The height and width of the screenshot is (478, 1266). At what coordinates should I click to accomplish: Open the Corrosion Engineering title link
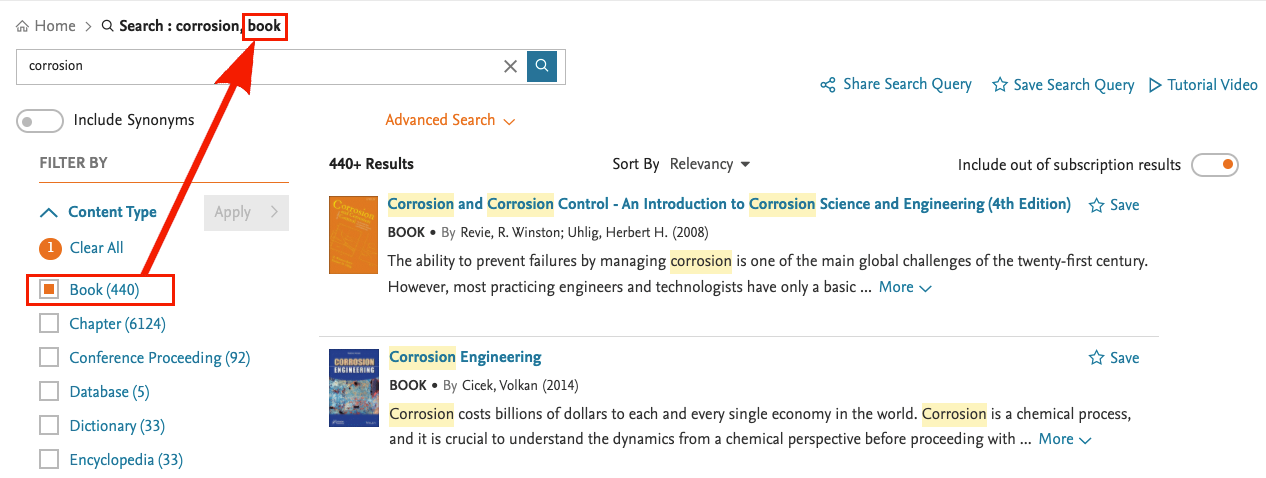click(x=465, y=357)
